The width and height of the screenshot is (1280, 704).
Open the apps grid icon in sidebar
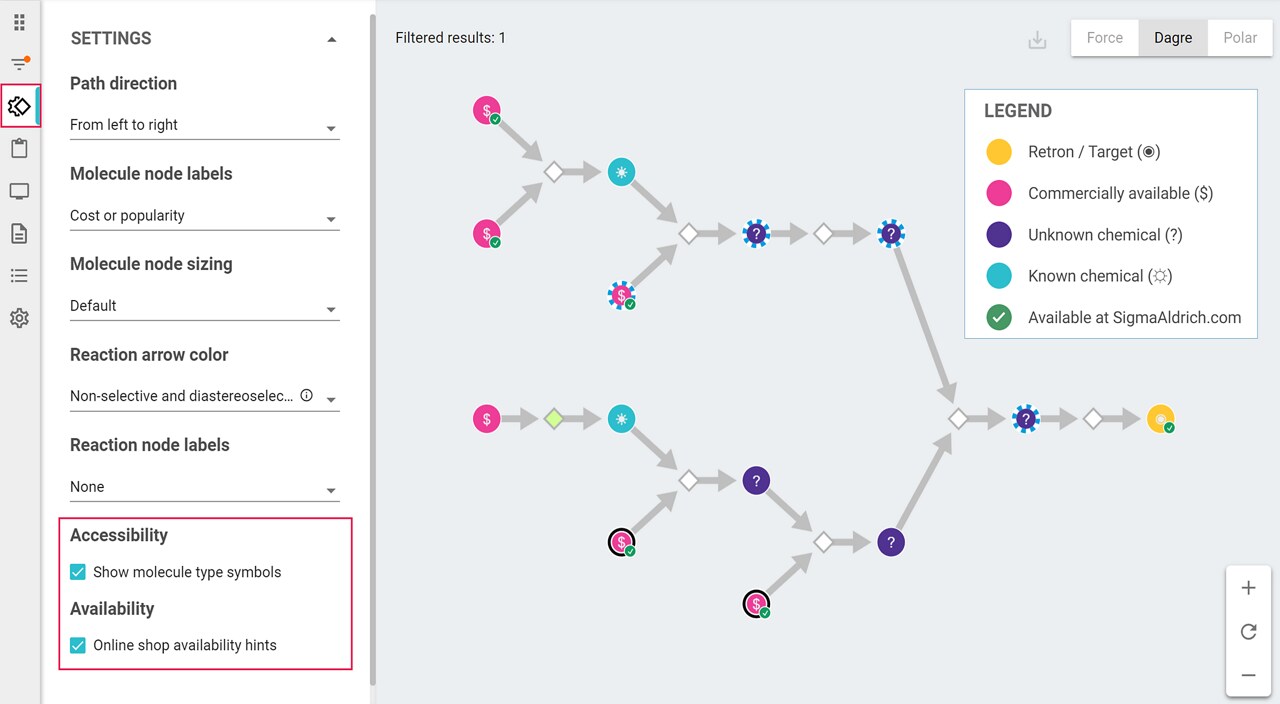(x=19, y=22)
